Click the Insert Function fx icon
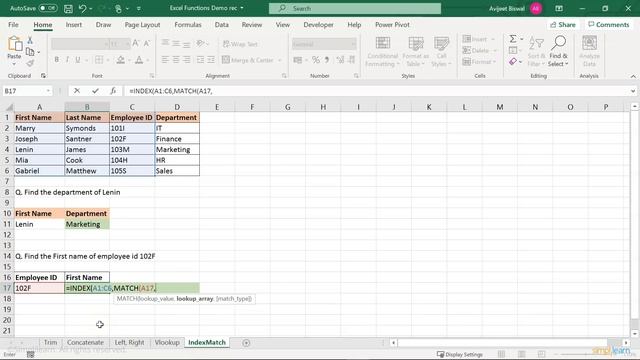The height and width of the screenshot is (360, 640). coord(113,91)
